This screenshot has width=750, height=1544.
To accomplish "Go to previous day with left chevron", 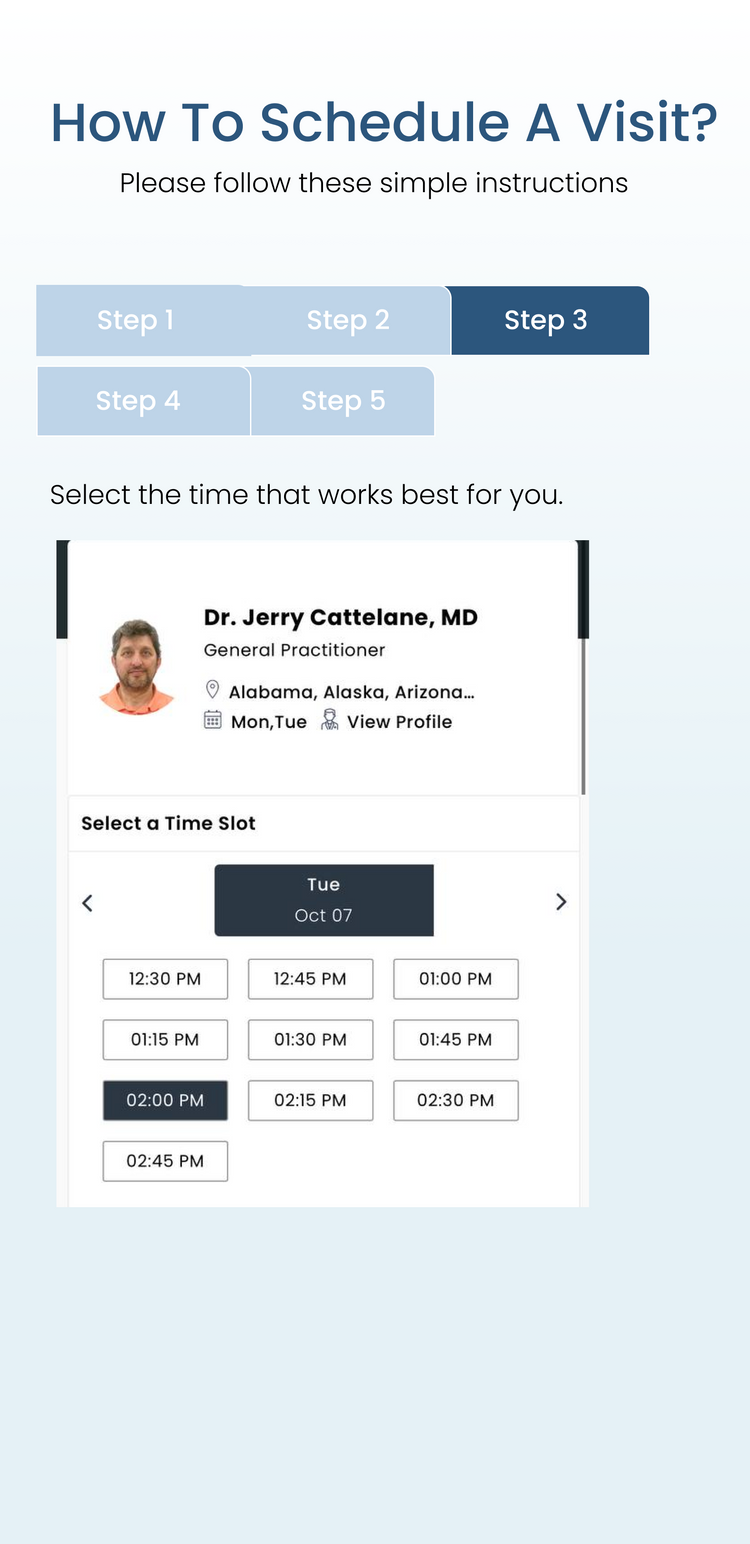I will (x=87, y=903).
